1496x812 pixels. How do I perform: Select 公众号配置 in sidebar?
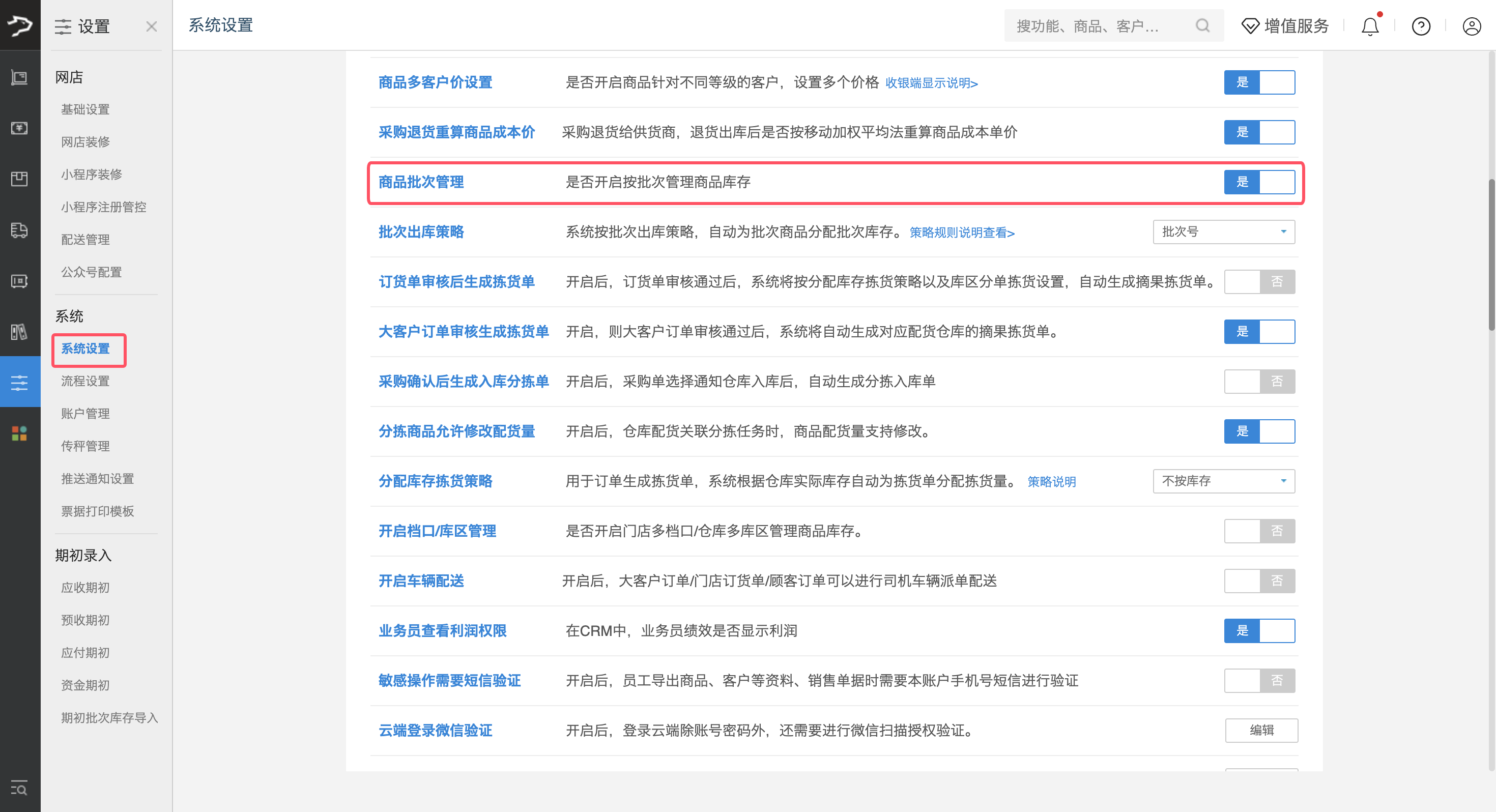point(92,272)
